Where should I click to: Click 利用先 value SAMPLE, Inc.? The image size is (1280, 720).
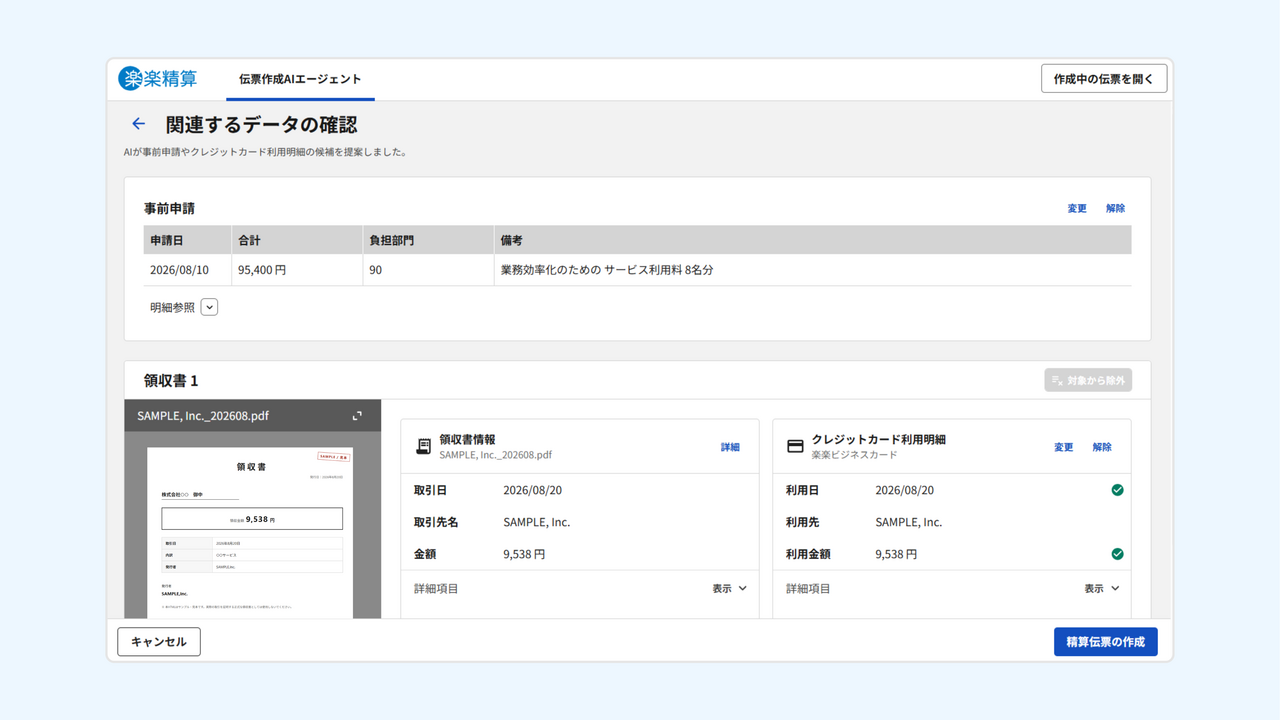[909, 522]
